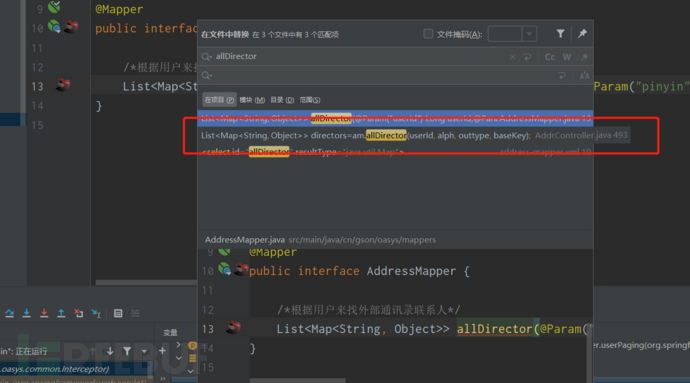This screenshot has height=383, width=690.
Task: Expand more with the double chevron icon
Action: (163, 379)
